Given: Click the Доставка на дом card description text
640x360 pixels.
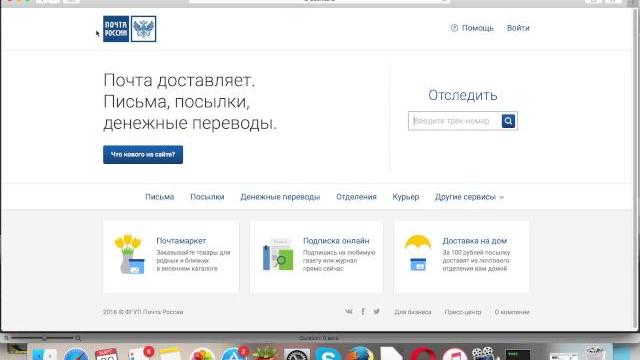Looking at the screenshot, I should click(x=476, y=260).
